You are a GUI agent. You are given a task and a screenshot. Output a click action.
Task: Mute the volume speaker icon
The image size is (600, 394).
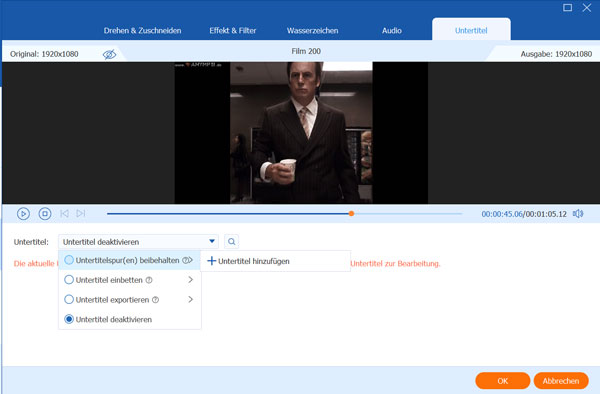point(578,213)
